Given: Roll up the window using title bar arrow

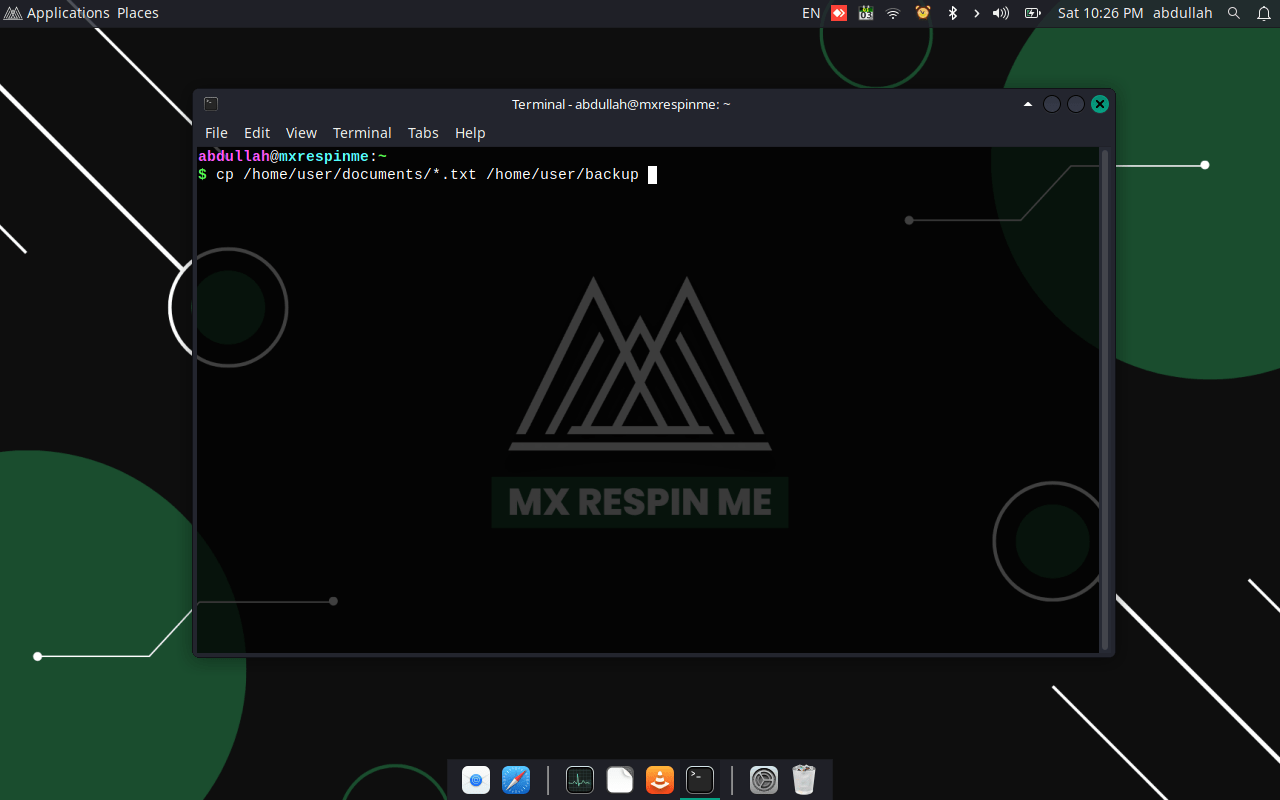Looking at the screenshot, I should pos(1028,104).
